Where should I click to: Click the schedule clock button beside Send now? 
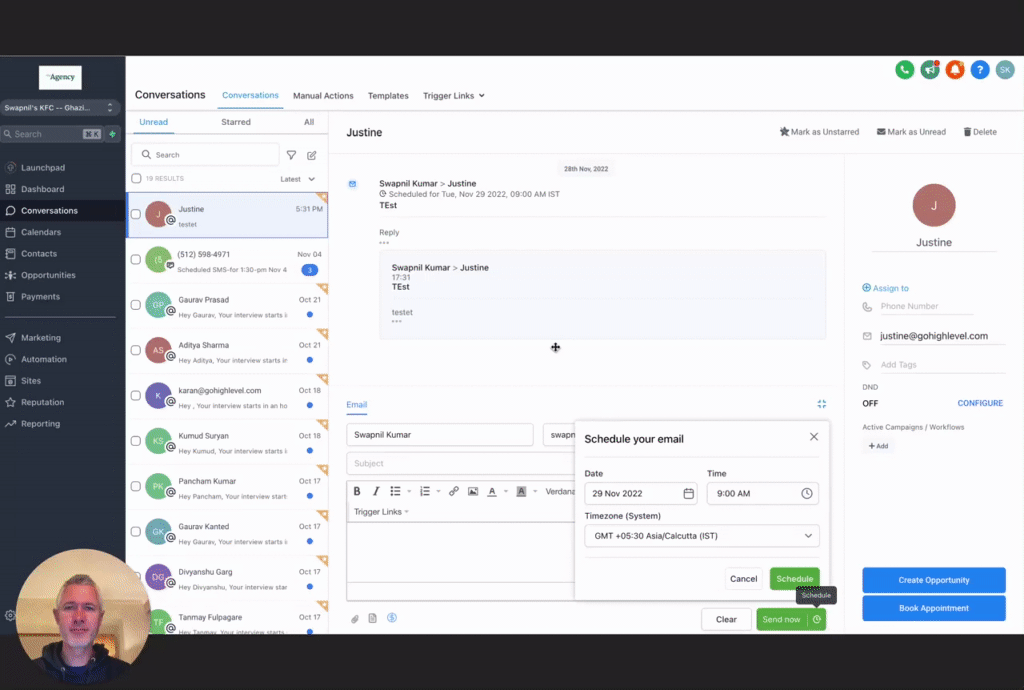817,619
